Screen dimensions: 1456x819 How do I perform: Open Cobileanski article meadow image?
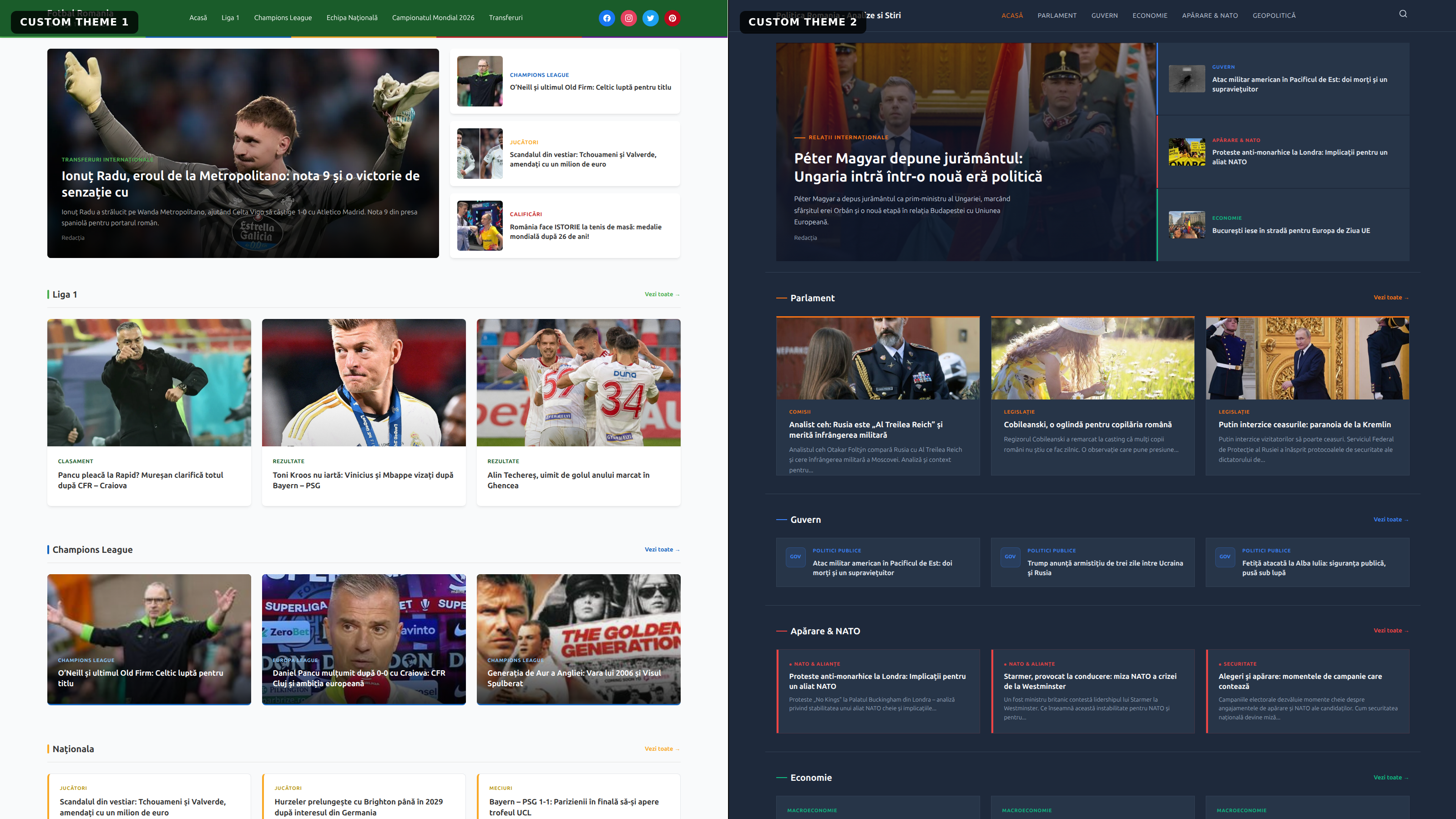(x=1092, y=359)
